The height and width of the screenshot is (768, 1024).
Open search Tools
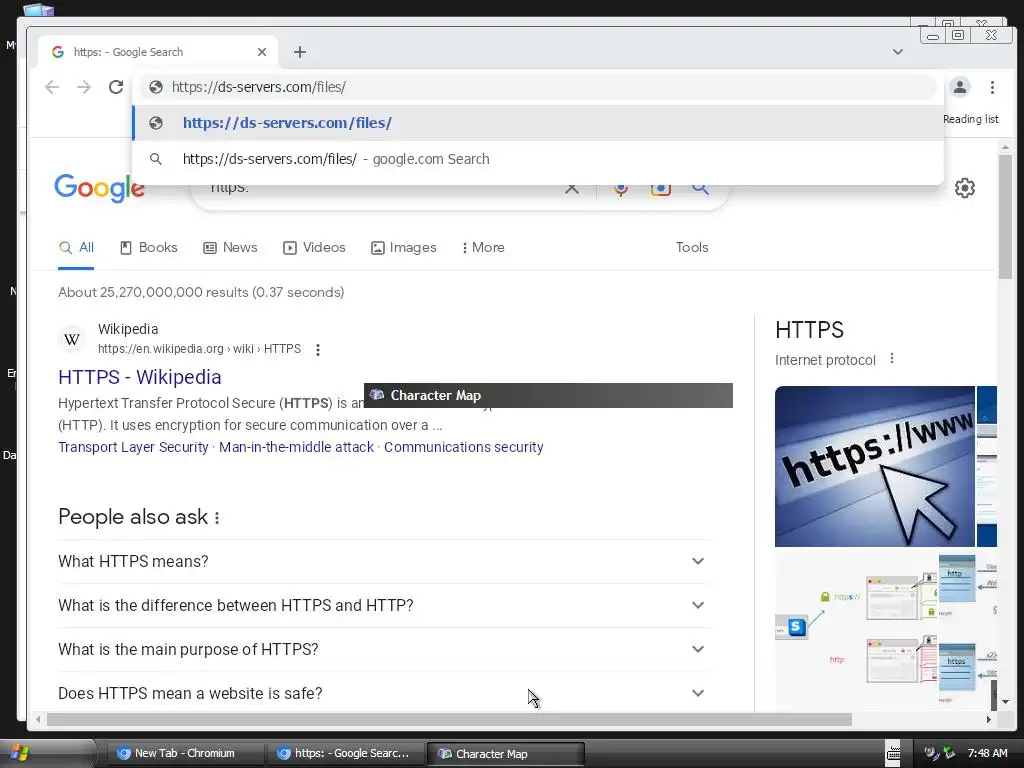click(x=692, y=248)
